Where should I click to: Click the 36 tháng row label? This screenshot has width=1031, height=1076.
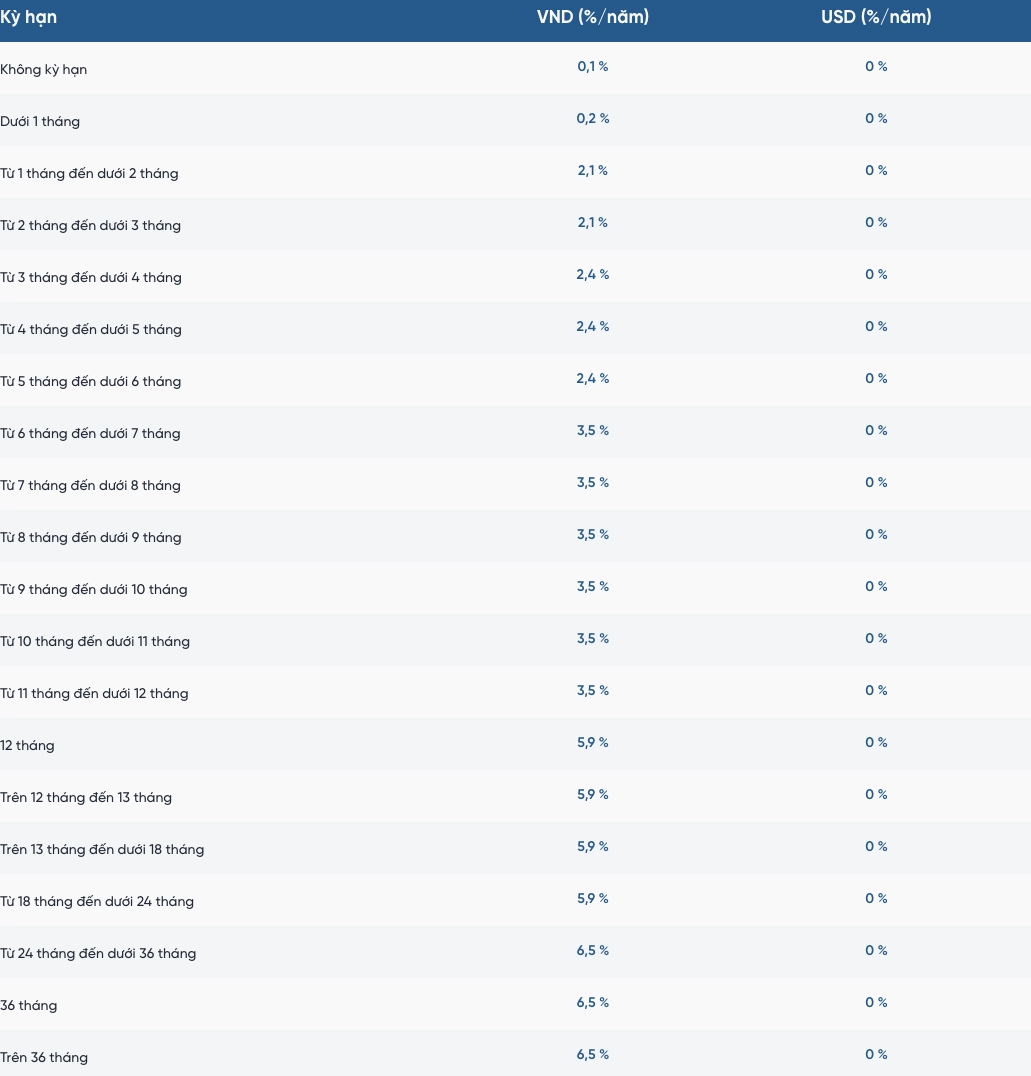click(x=28, y=1006)
